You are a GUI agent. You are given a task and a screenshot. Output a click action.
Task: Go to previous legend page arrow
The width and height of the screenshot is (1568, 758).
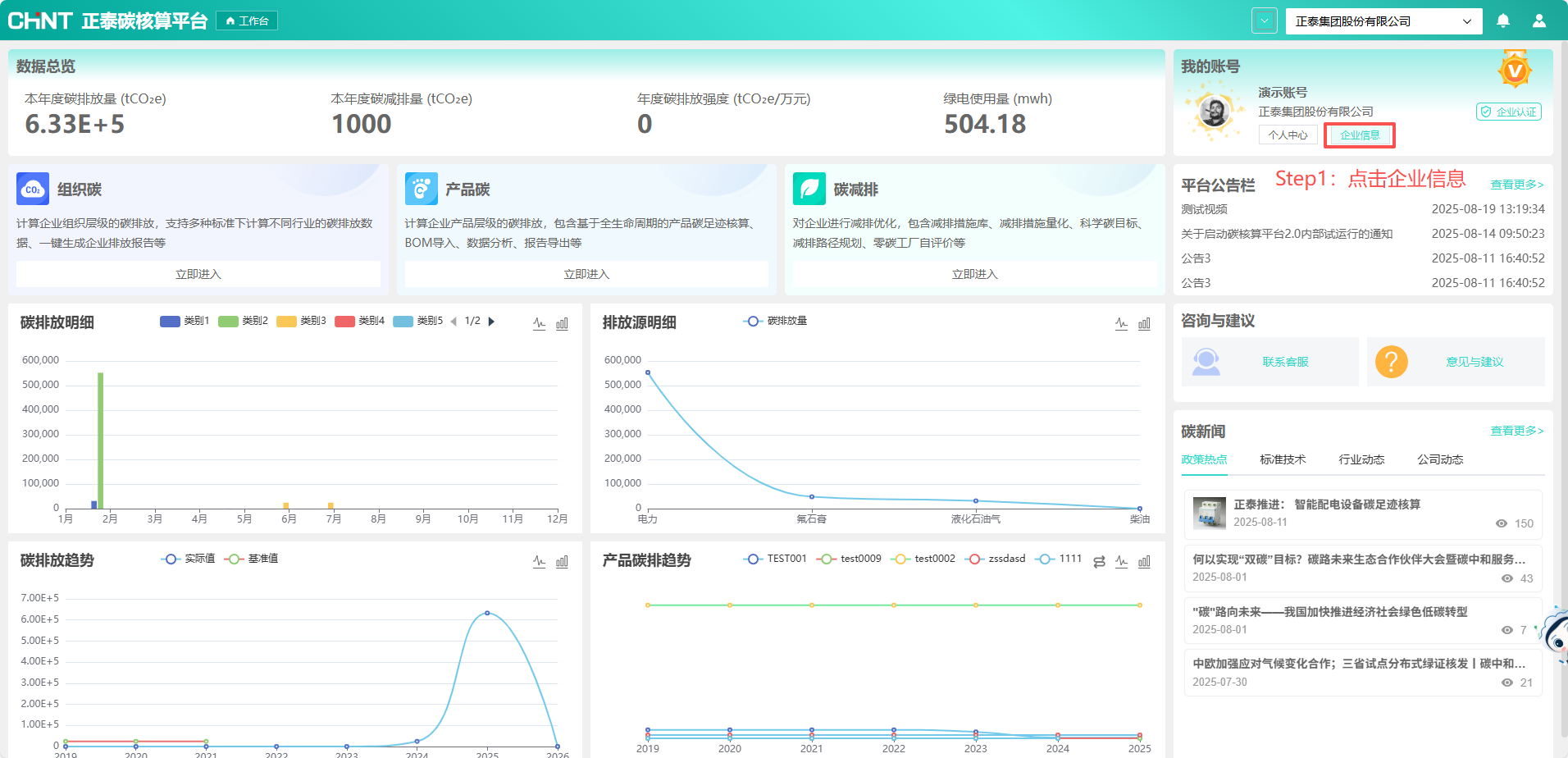coord(454,321)
